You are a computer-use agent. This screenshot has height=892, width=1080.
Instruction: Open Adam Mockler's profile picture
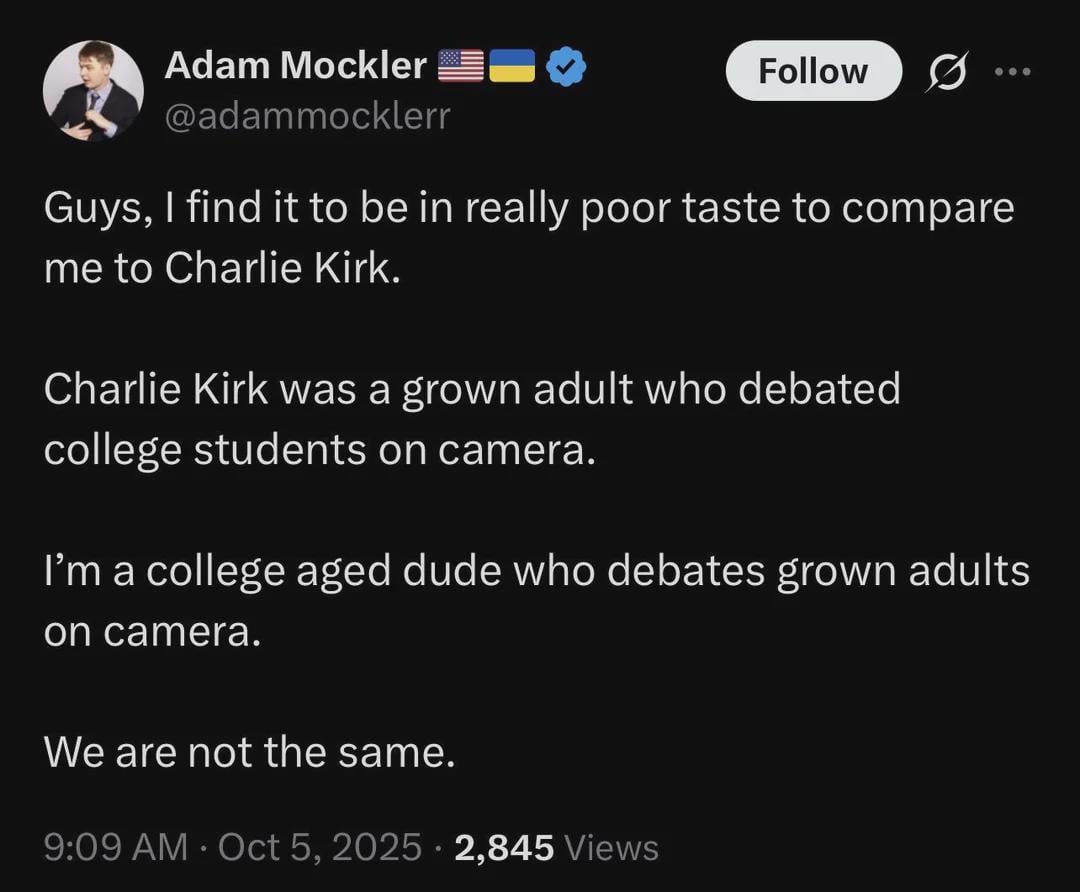click(x=92, y=91)
